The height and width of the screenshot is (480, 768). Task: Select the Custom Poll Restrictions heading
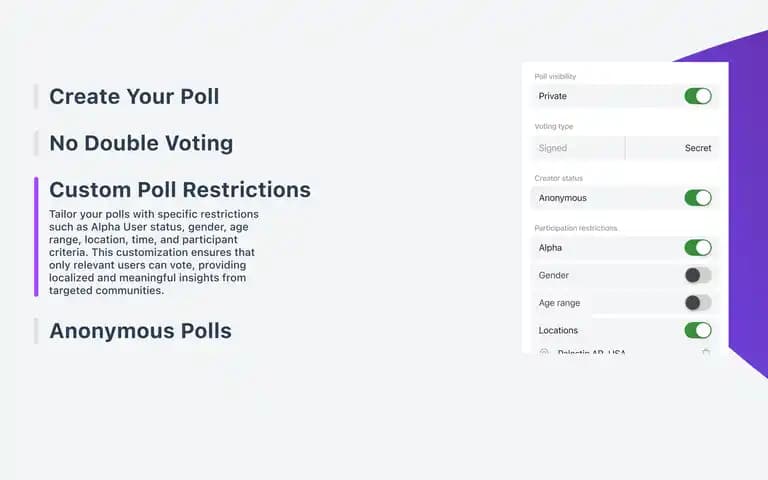point(180,190)
